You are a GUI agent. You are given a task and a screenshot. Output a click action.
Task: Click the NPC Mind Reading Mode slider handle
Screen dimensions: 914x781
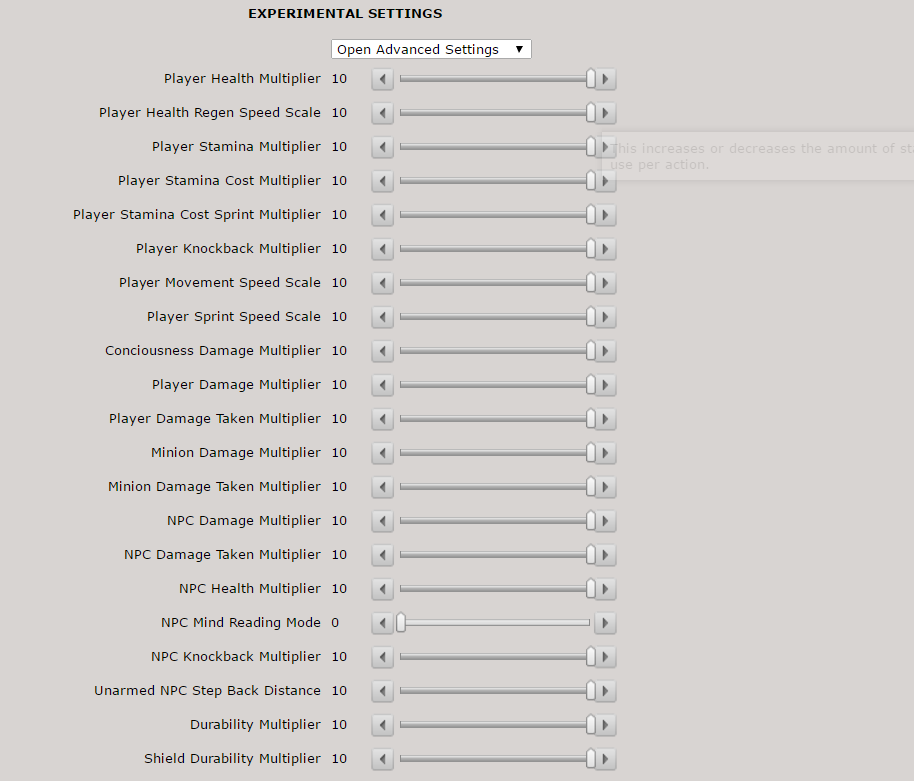click(401, 623)
